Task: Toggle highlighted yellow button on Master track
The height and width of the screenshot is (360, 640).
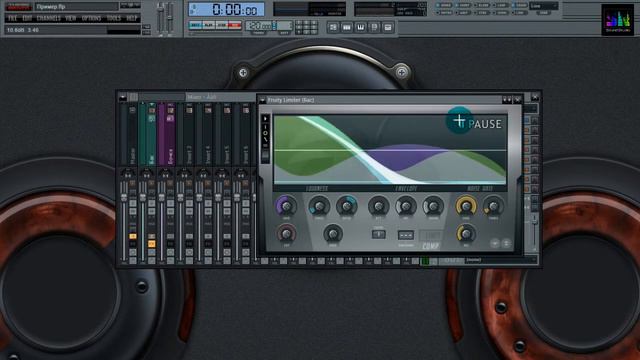Action: click(x=133, y=236)
